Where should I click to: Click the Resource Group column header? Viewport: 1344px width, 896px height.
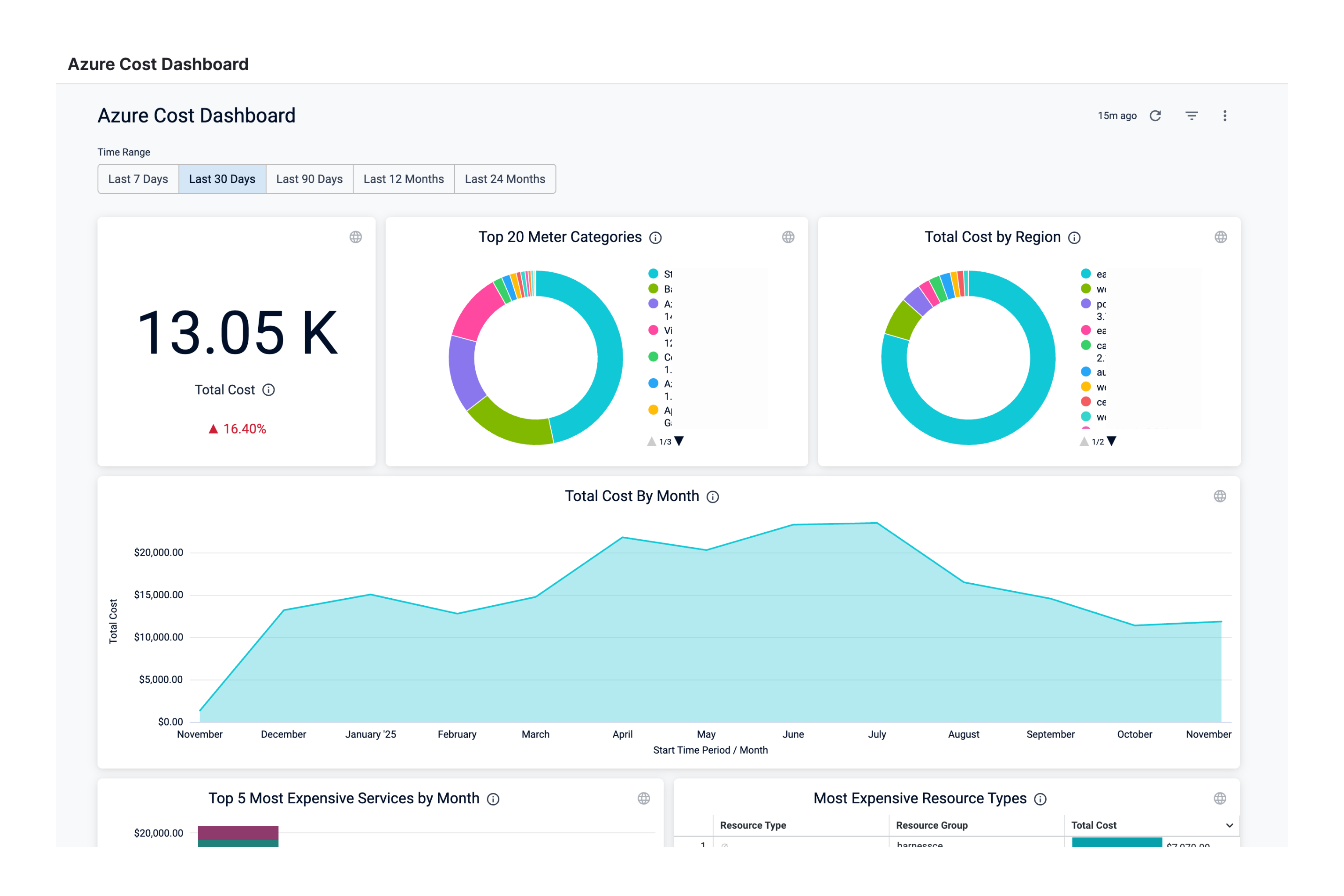[932, 825]
